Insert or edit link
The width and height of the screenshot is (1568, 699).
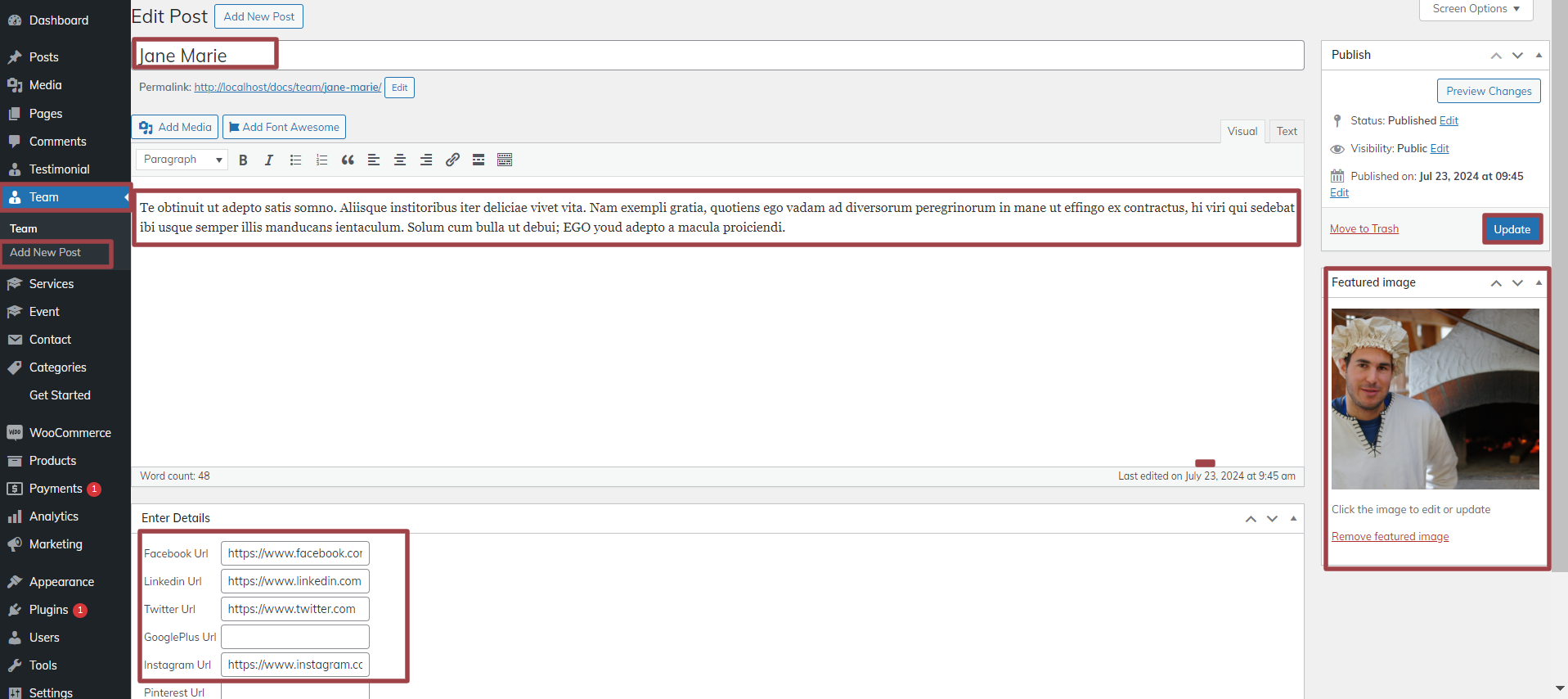pos(452,160)
